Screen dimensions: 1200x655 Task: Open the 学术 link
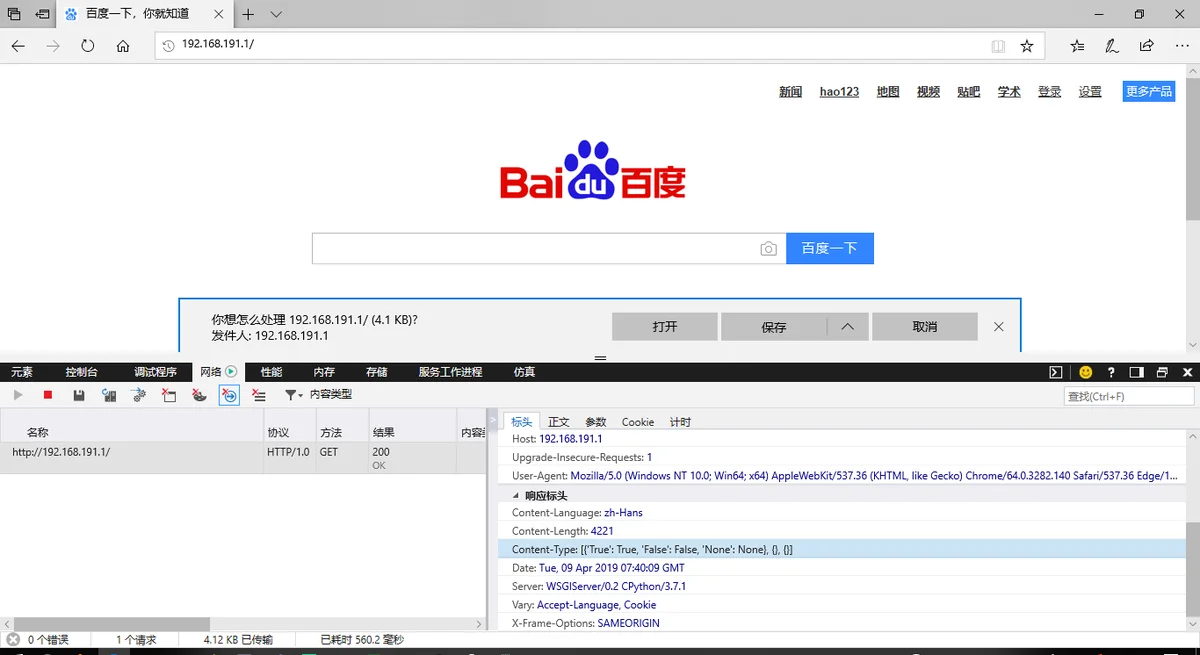click(1009, 92)
